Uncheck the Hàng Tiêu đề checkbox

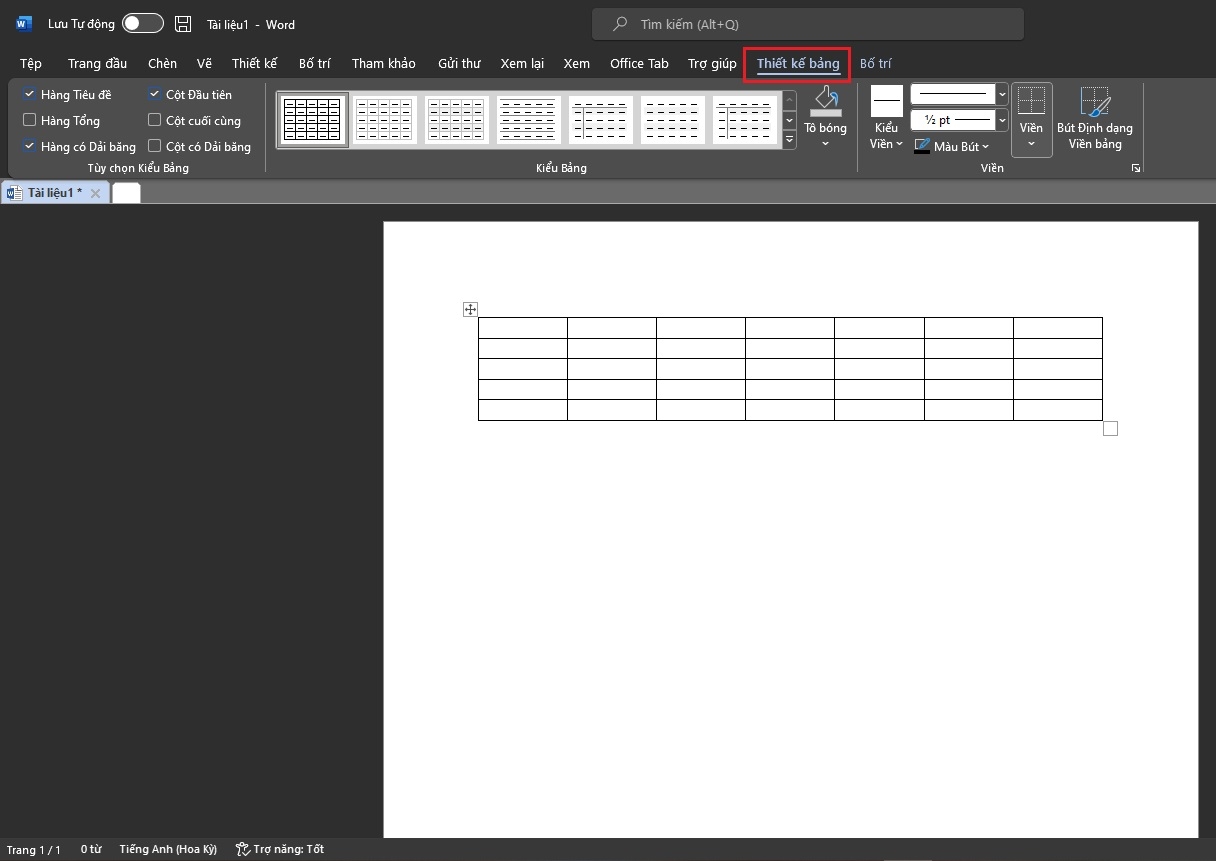click(29, 95)
